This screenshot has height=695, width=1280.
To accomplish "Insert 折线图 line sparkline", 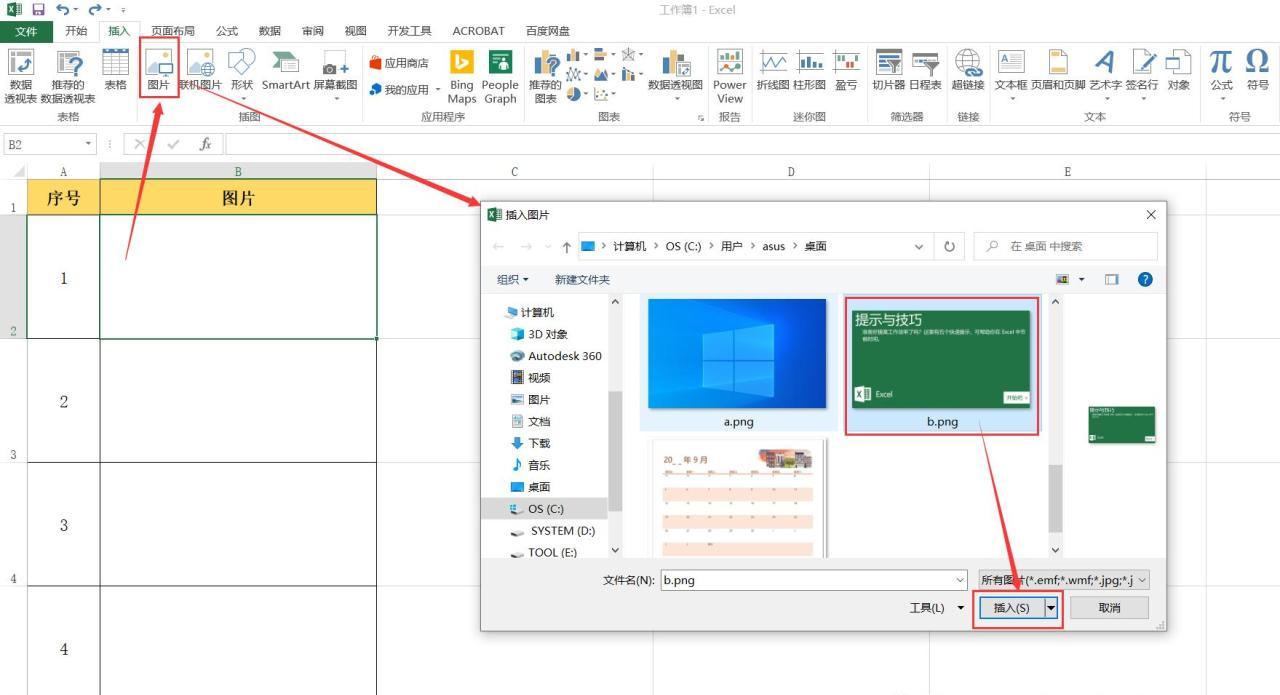I will coord(773,70).
